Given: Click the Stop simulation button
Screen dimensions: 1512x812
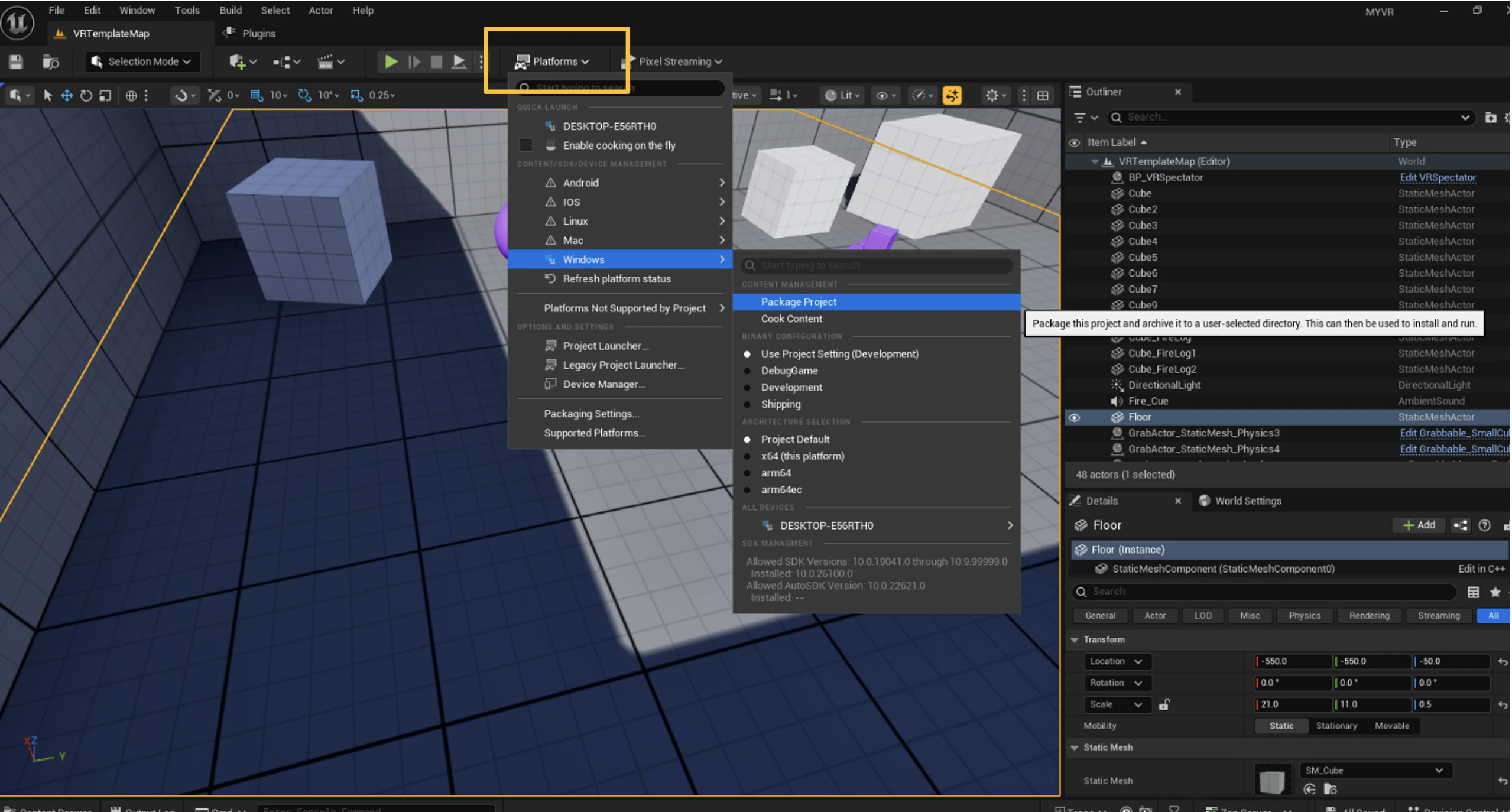Looking at the screenshot, I should coord(436,61).
